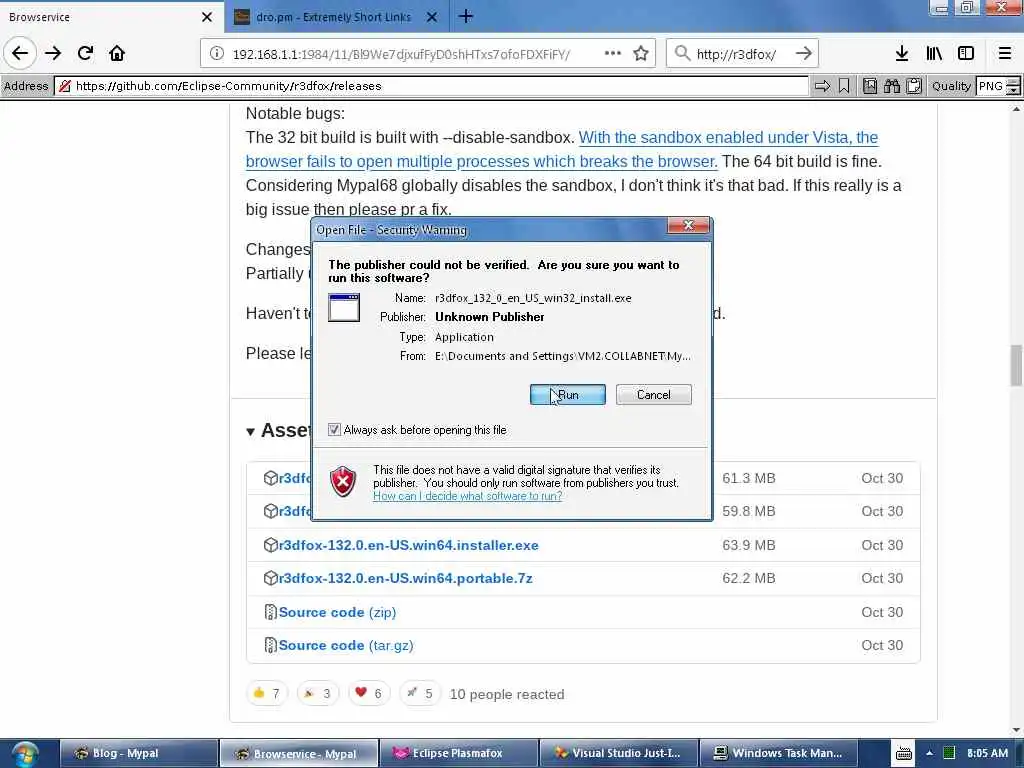The image size is (1024, 768).
Task: Click the archive icon beside Source code (tar.gz)
Action: pyautogui.click(x=270, y=645)
